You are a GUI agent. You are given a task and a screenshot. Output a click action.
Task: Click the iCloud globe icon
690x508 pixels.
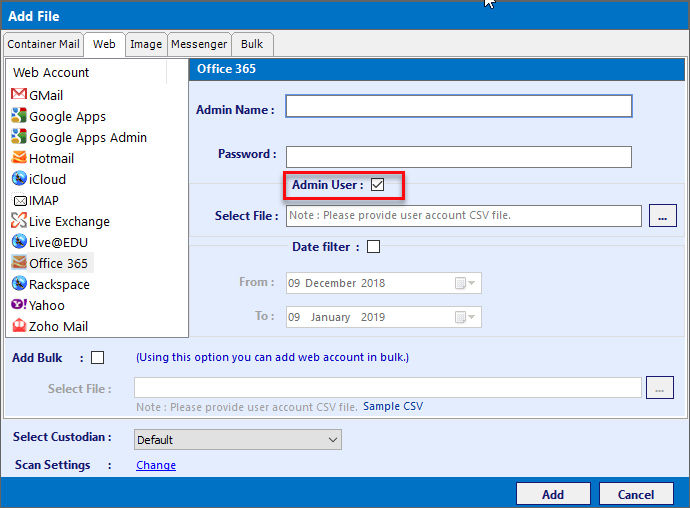(x=19, y=178)
